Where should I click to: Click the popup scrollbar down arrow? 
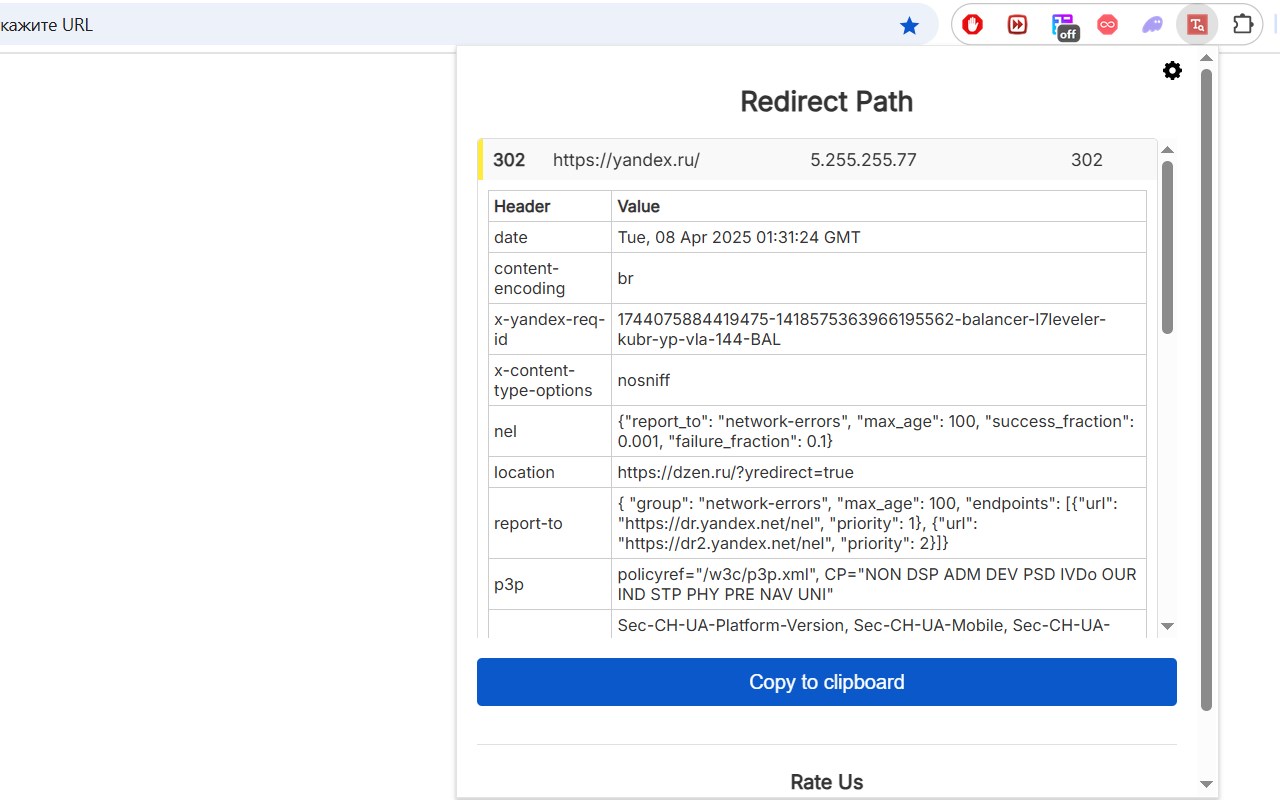[1206, 784]
